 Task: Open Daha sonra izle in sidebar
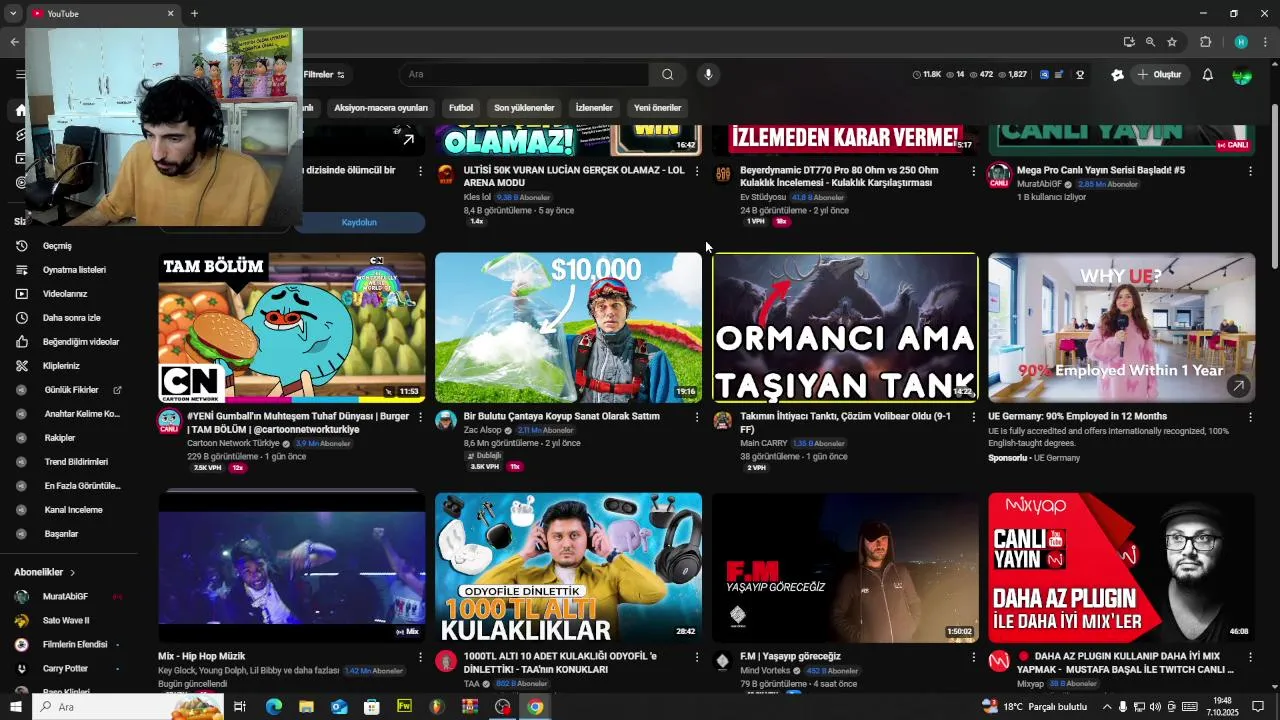(71, 318)
